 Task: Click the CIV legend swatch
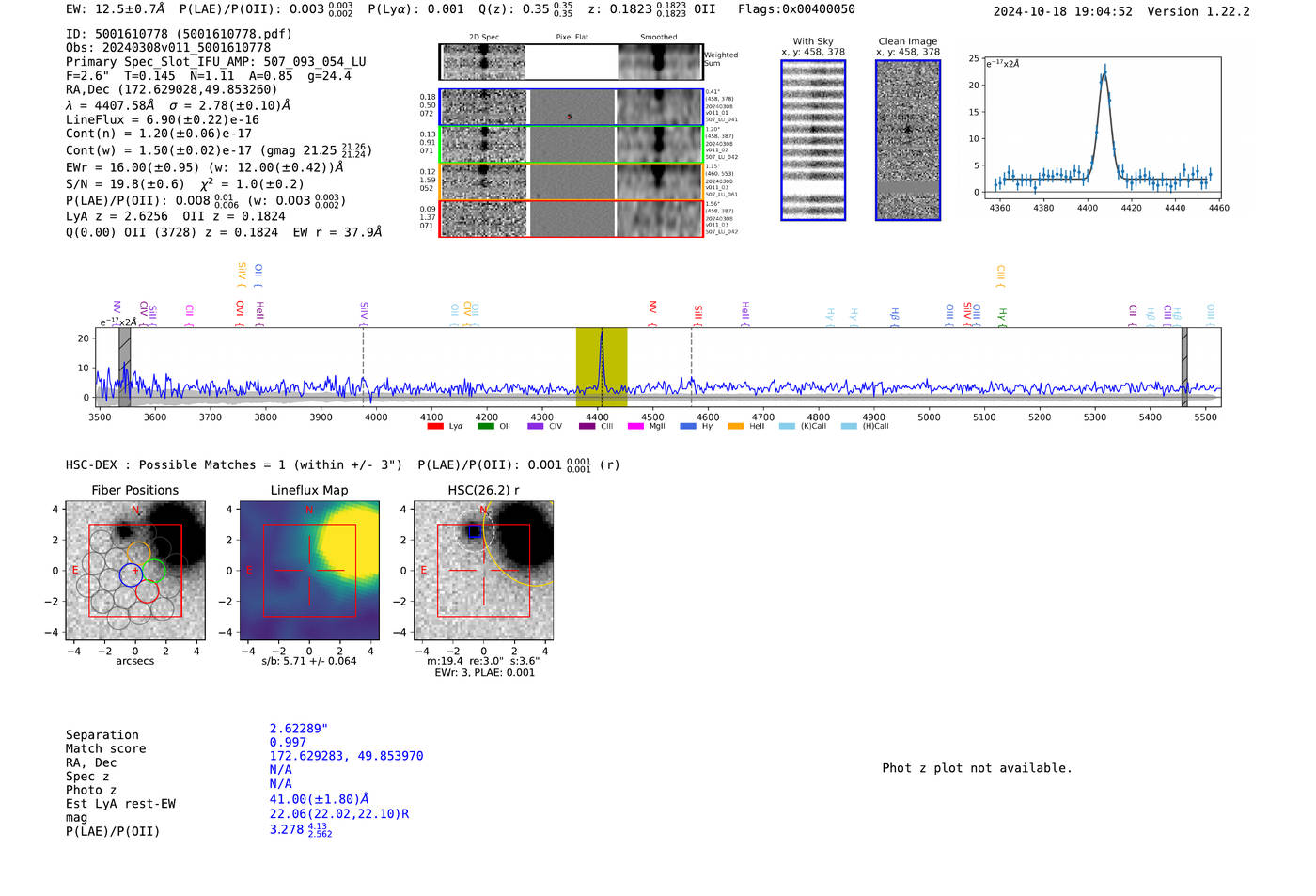coord(535,426)
